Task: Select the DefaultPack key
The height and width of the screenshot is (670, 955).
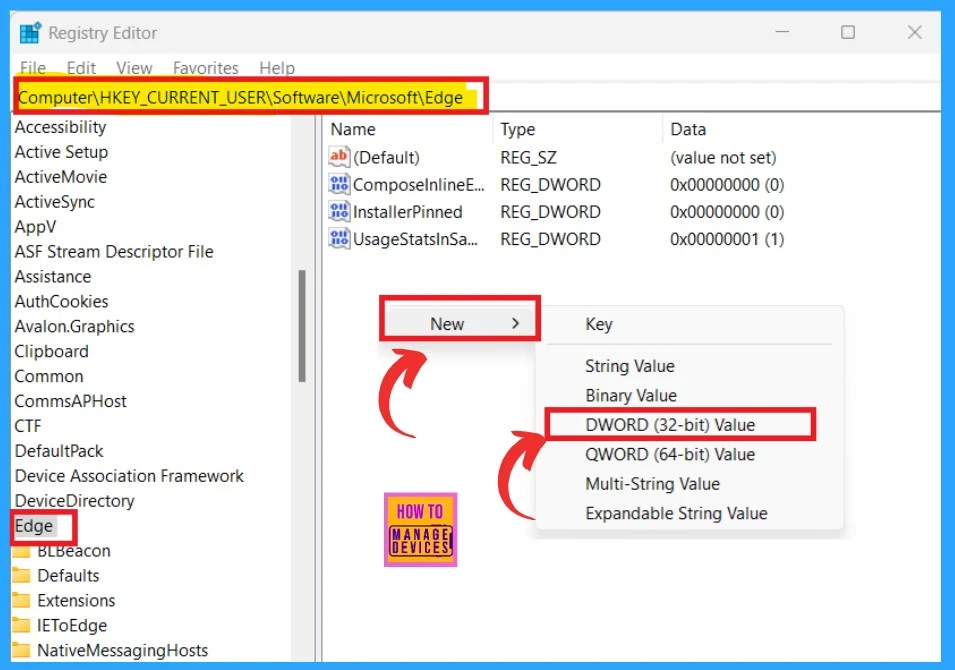Action: (x=59, y=451)
